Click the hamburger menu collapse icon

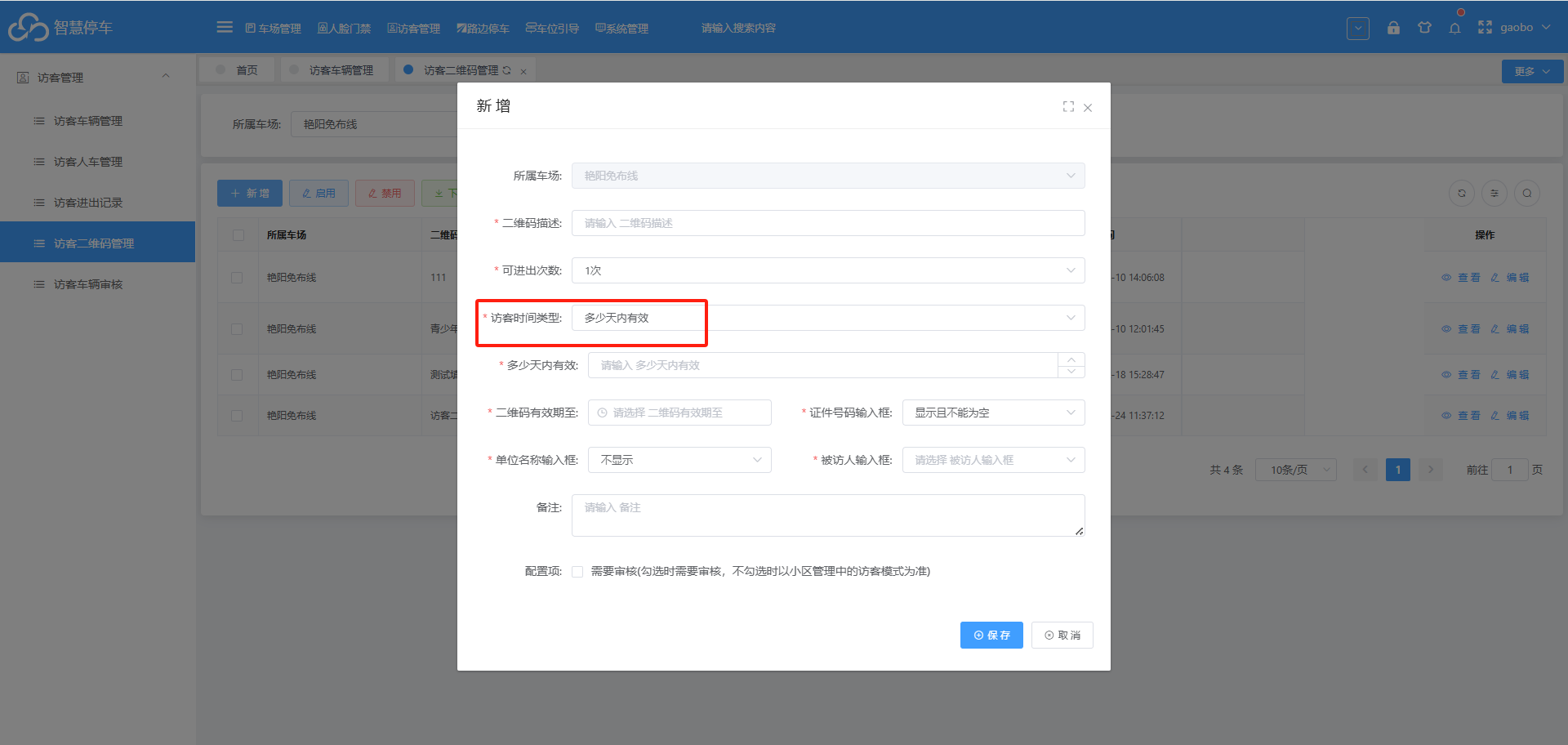225,27
